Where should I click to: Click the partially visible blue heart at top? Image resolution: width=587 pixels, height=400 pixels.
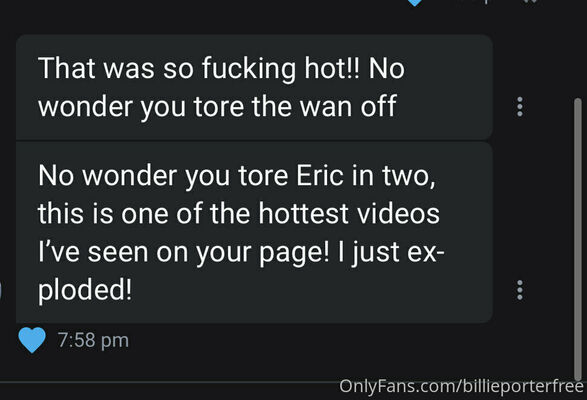click(415, 3)
